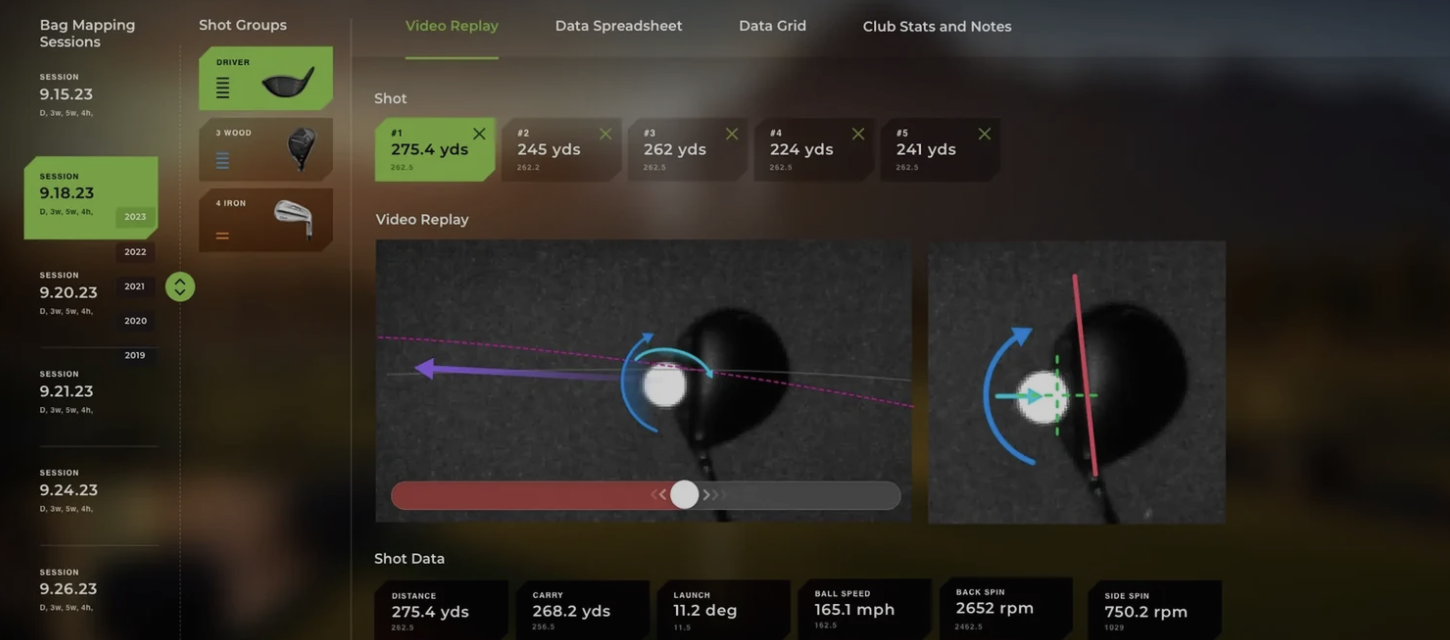Choose year 2023 in year picker

(135, 217)
